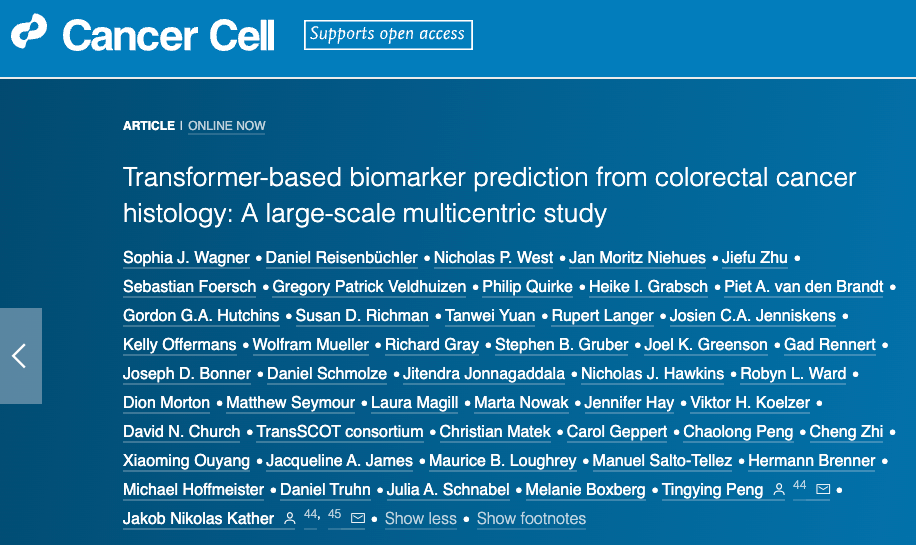Click the ONLINE NOW label
The width and height of the screenshot is (916, 545).
point(227,126)
